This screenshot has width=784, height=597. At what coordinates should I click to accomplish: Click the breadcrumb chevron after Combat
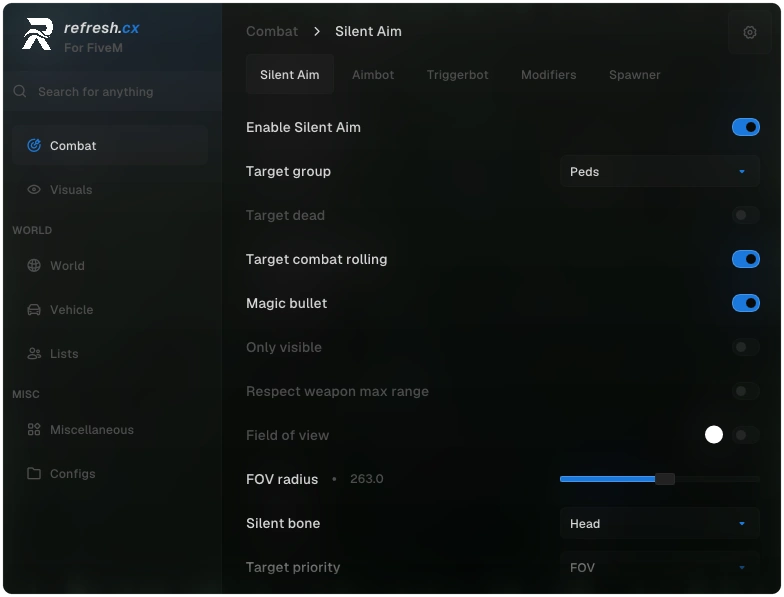click(316, 32)
